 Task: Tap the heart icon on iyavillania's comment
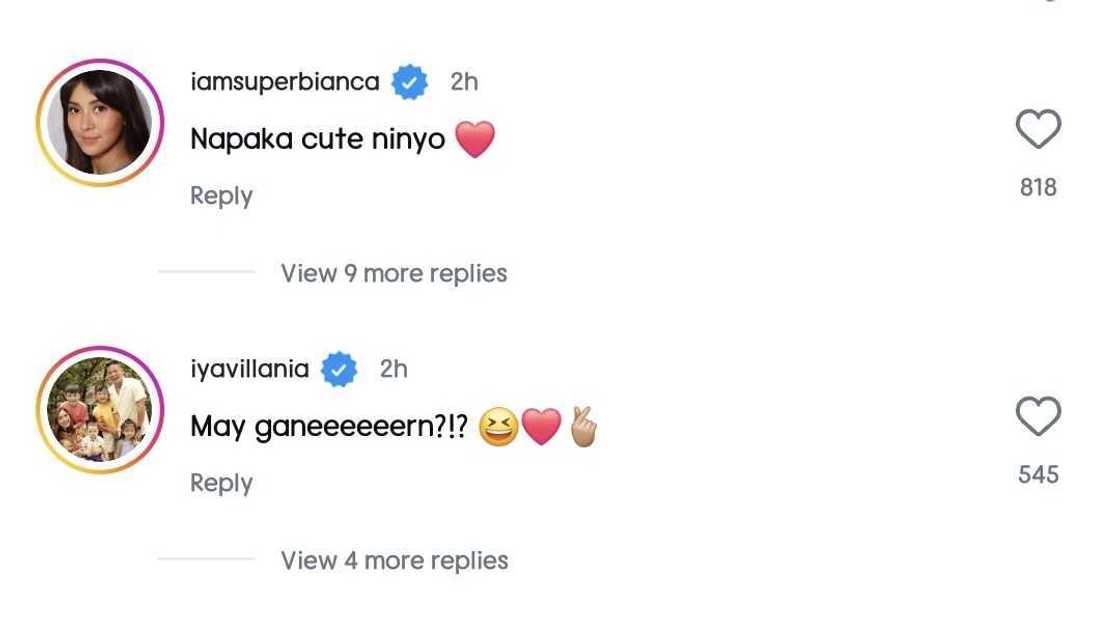(1036, 415)
